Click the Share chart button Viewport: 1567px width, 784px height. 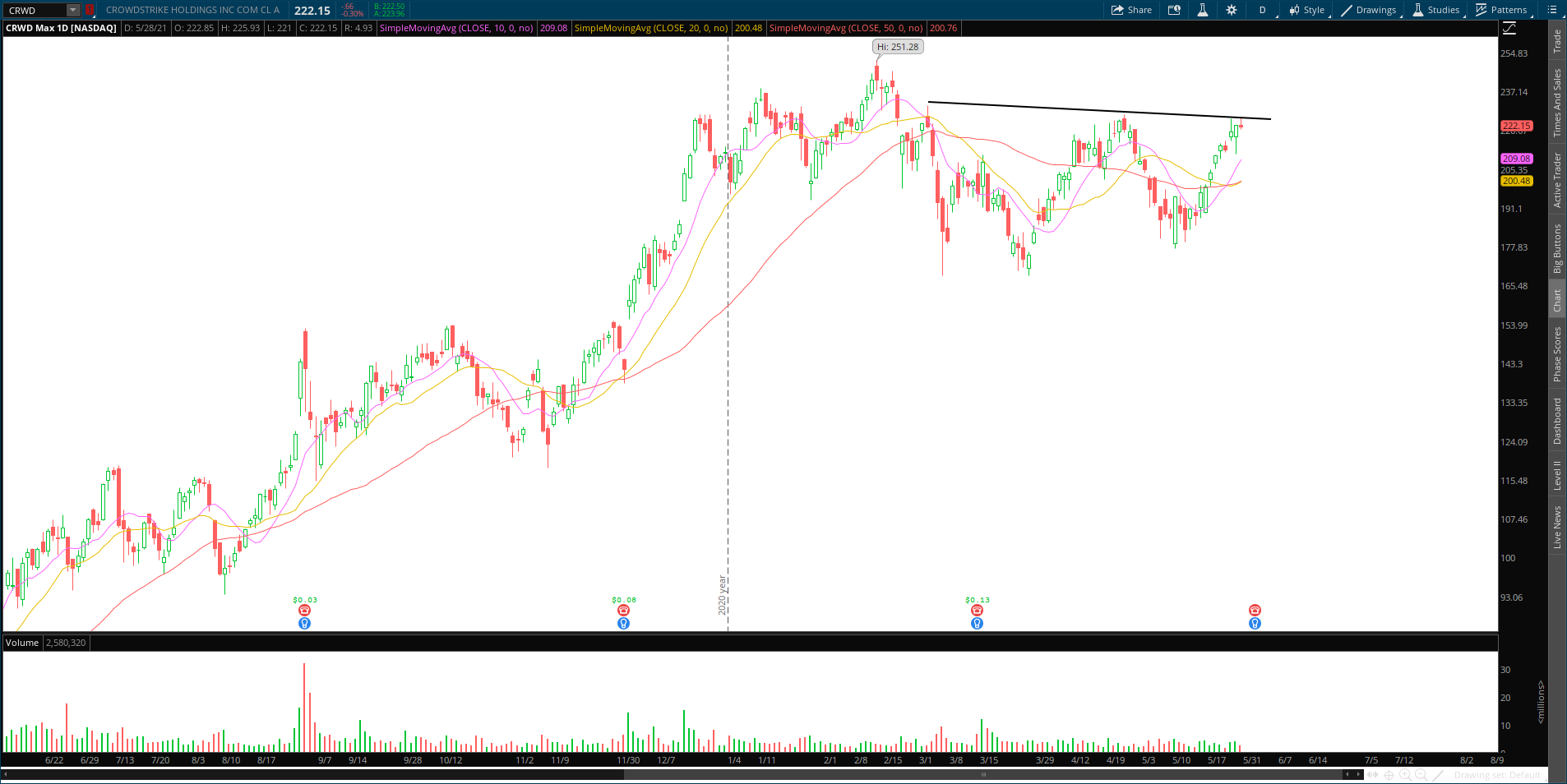pos(1131,10)
